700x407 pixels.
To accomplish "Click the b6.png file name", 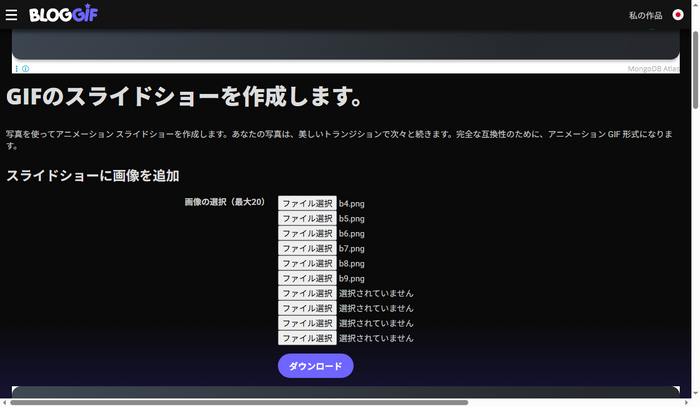I will (351, 233).
